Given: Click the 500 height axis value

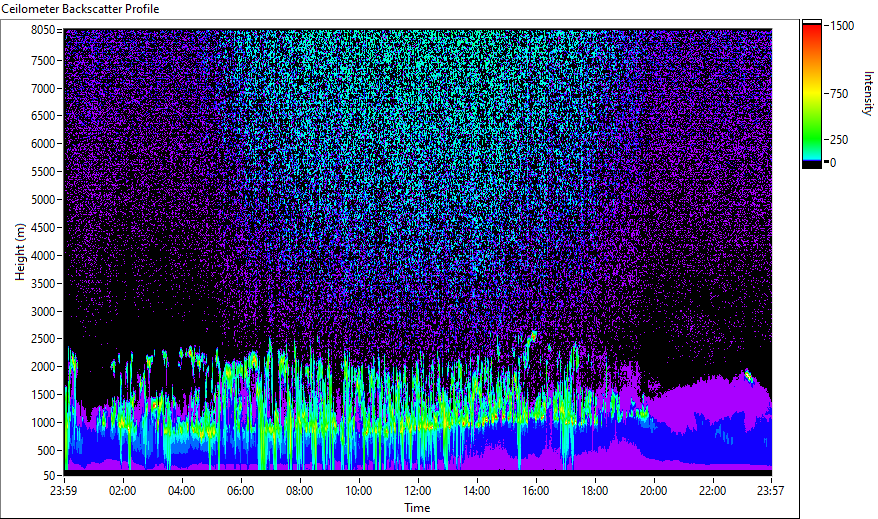Looking at the screenshot, I should (x=46, y=451).
